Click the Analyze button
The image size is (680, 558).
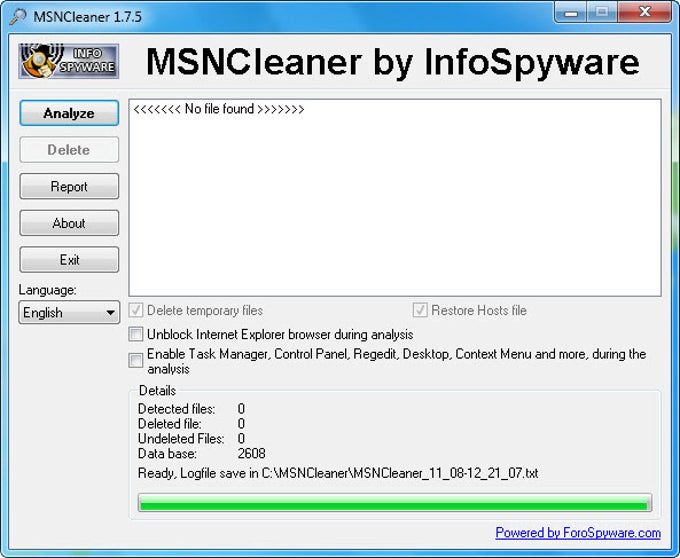coord(69,113)
